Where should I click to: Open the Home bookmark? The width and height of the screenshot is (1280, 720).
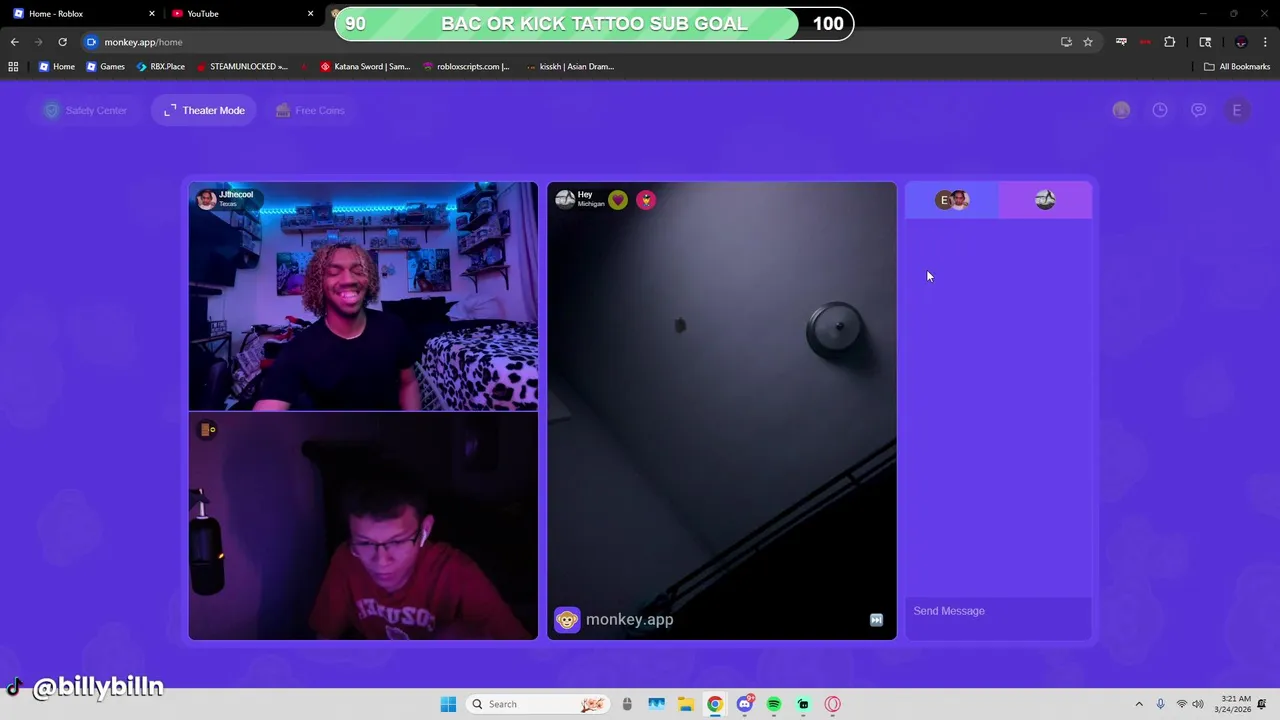tap(57, 67)
